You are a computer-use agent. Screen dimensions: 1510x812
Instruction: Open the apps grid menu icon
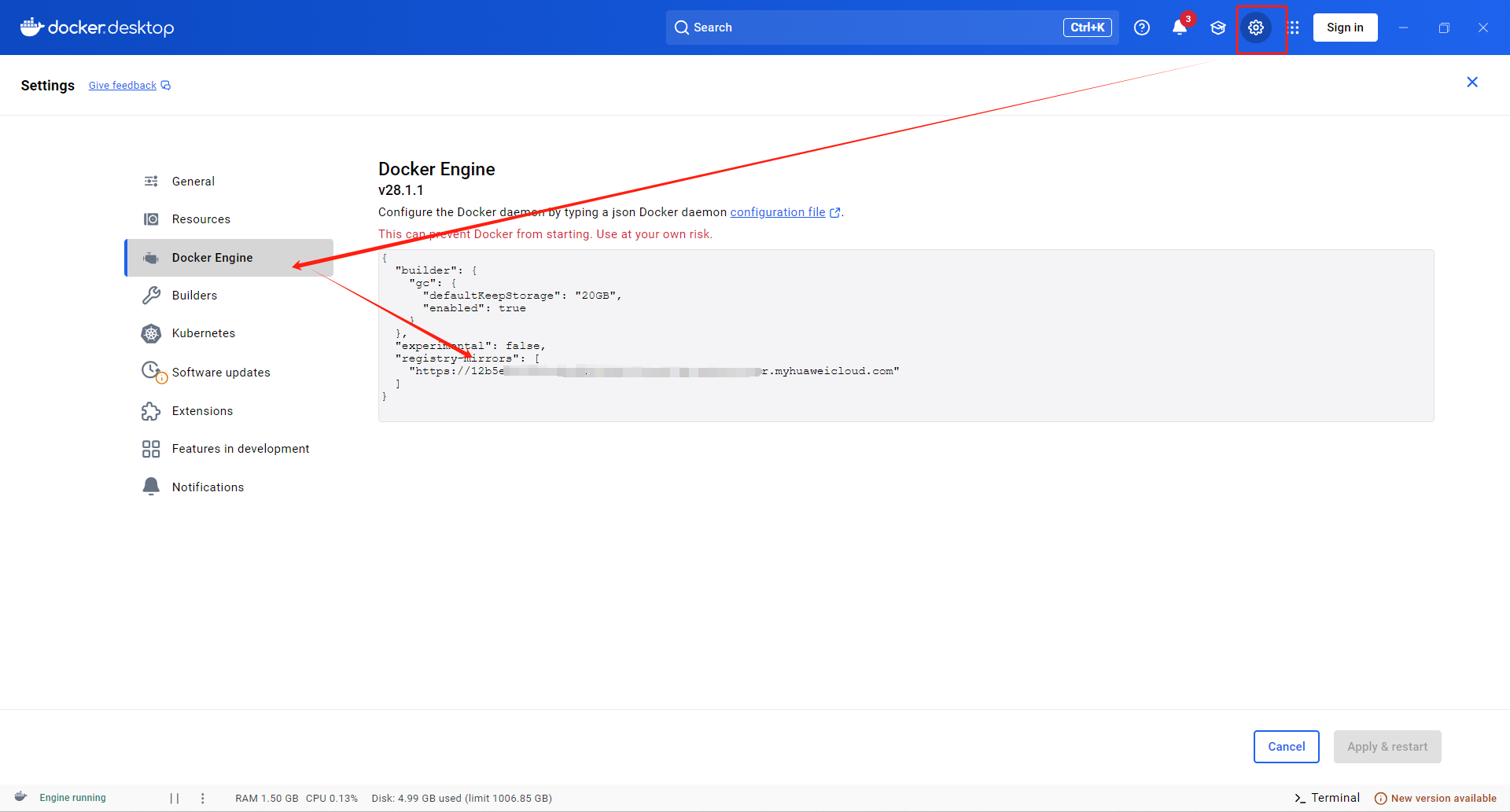point(1294,28)
